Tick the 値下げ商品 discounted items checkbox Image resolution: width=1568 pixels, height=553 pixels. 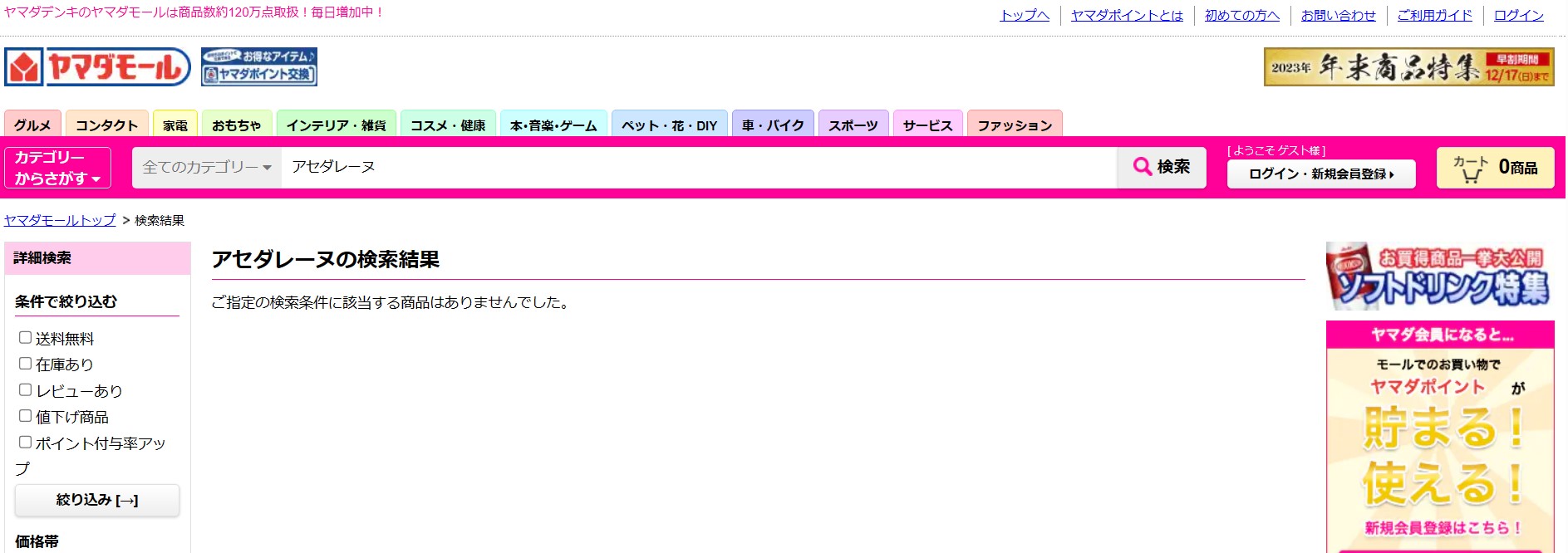tap(26, 416)
